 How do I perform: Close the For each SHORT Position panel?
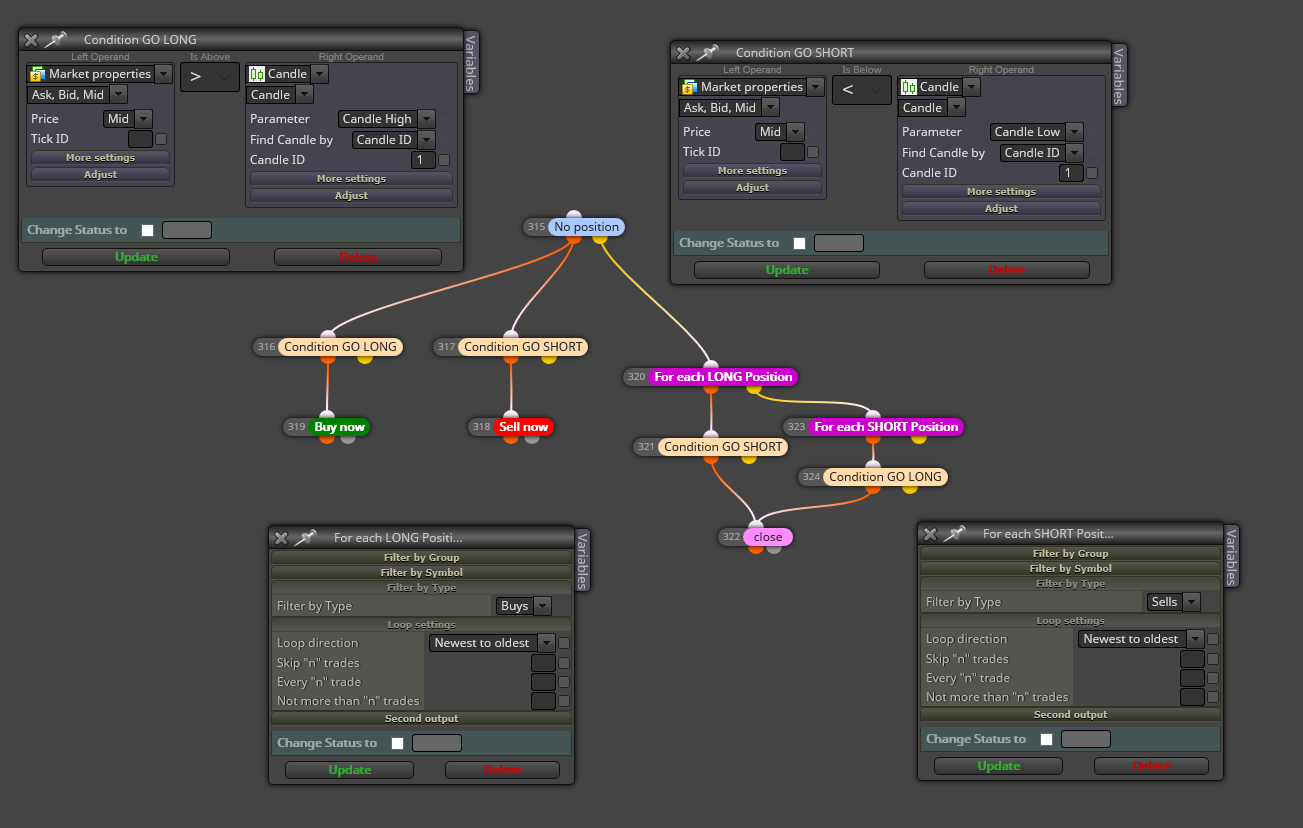pyautogui.click(x=930, y=534)
